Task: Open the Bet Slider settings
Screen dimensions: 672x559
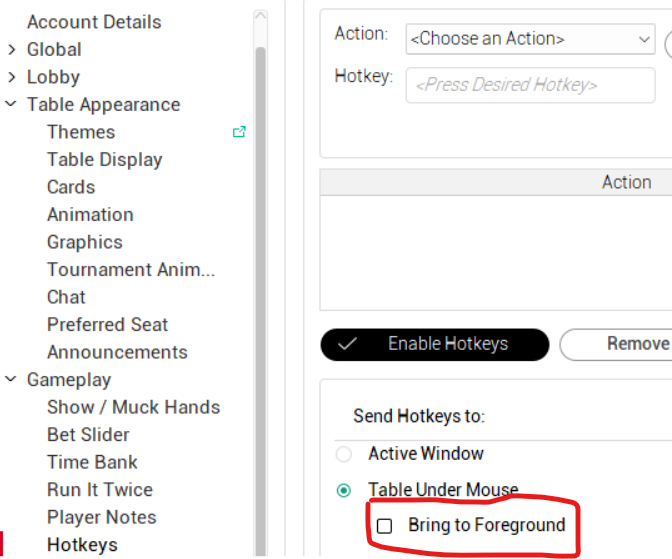Action: [88, 435]
